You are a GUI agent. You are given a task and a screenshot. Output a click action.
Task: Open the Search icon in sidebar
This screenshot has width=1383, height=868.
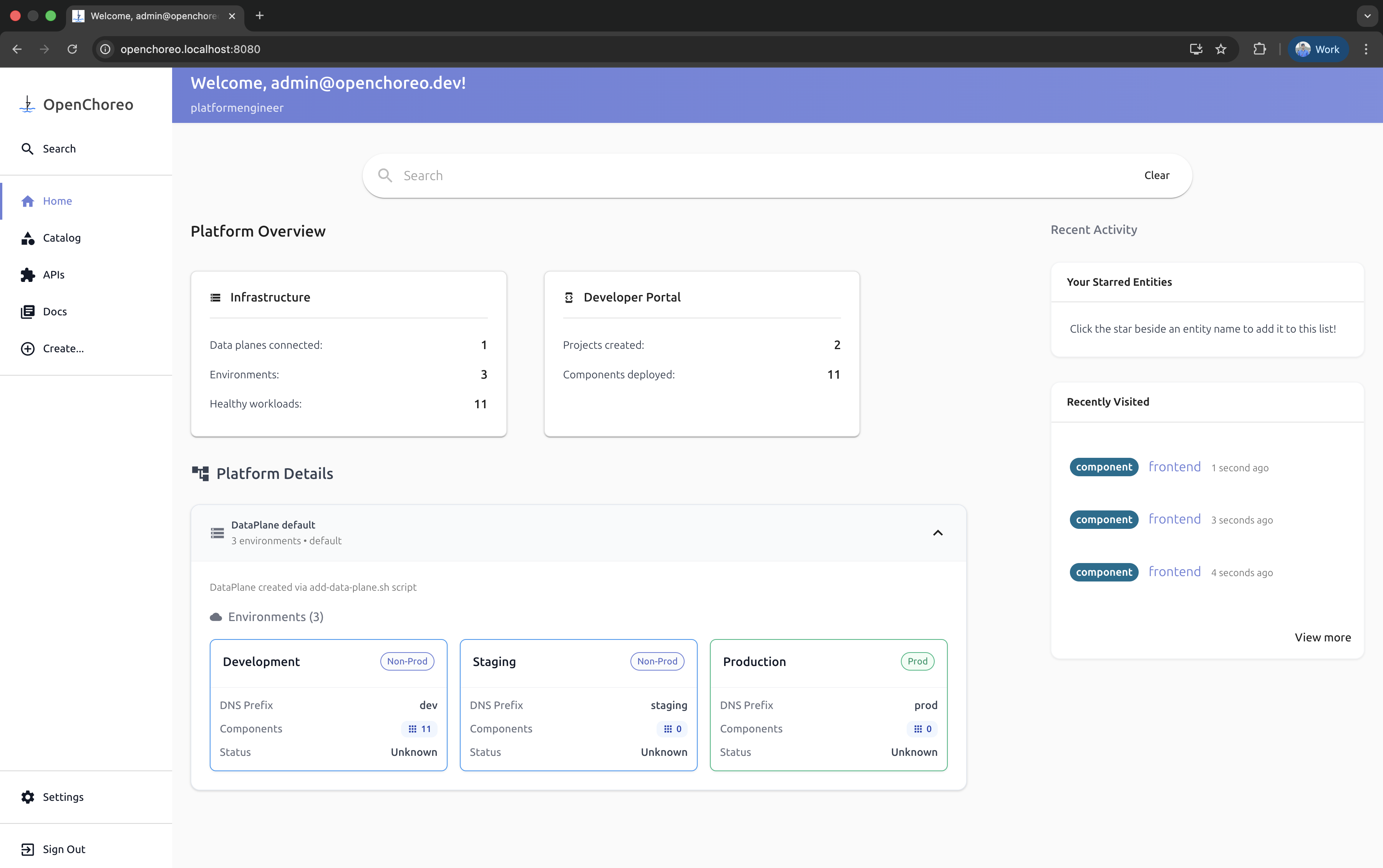[28, 148]
